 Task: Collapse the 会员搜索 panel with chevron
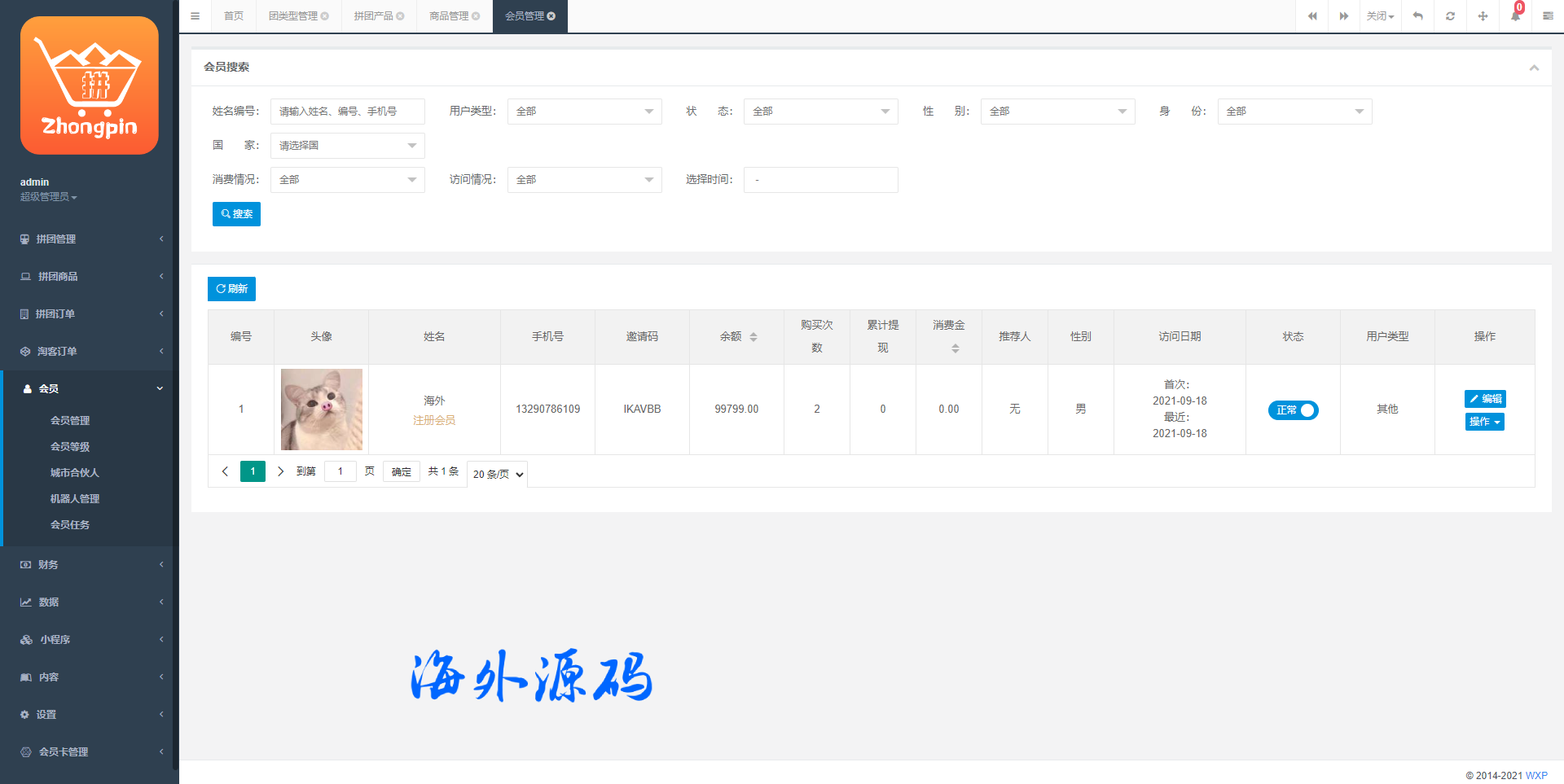pyautogui.click(x=1534, y=68)
